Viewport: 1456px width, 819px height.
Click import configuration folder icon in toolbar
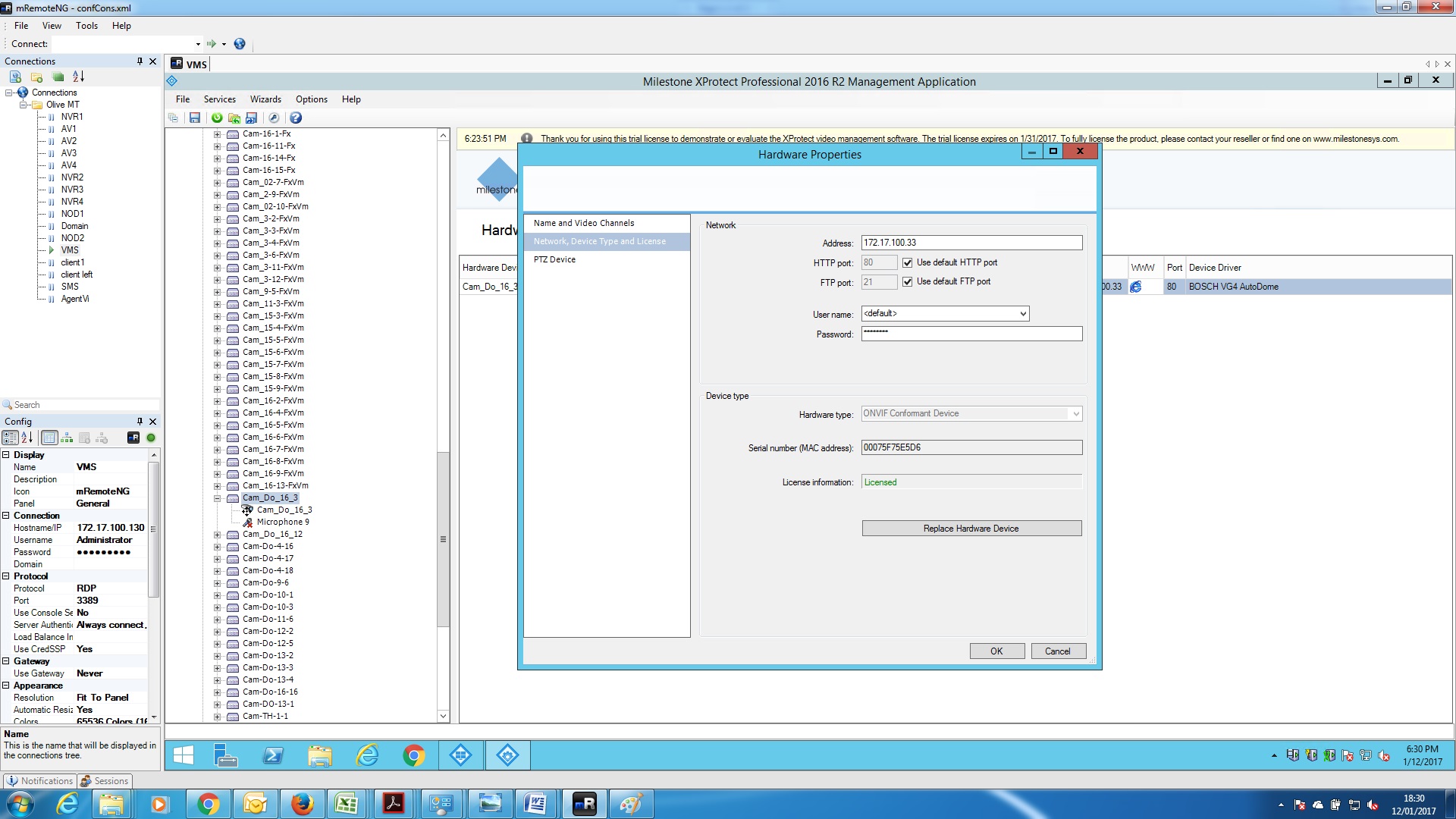click(234, 118)
